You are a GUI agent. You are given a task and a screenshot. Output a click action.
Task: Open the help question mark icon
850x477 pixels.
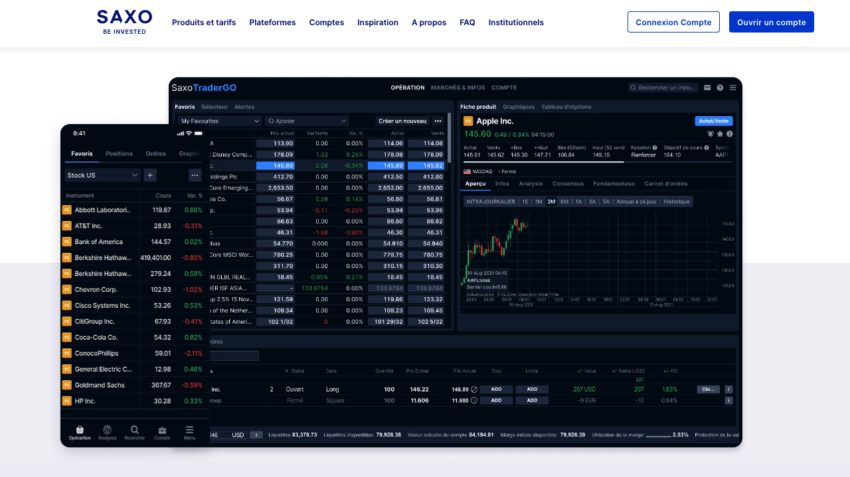click(720, 87)
